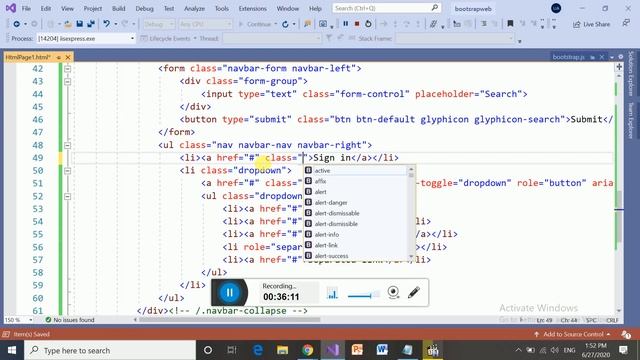Click the IntelliSense list scrollbar

411,213
